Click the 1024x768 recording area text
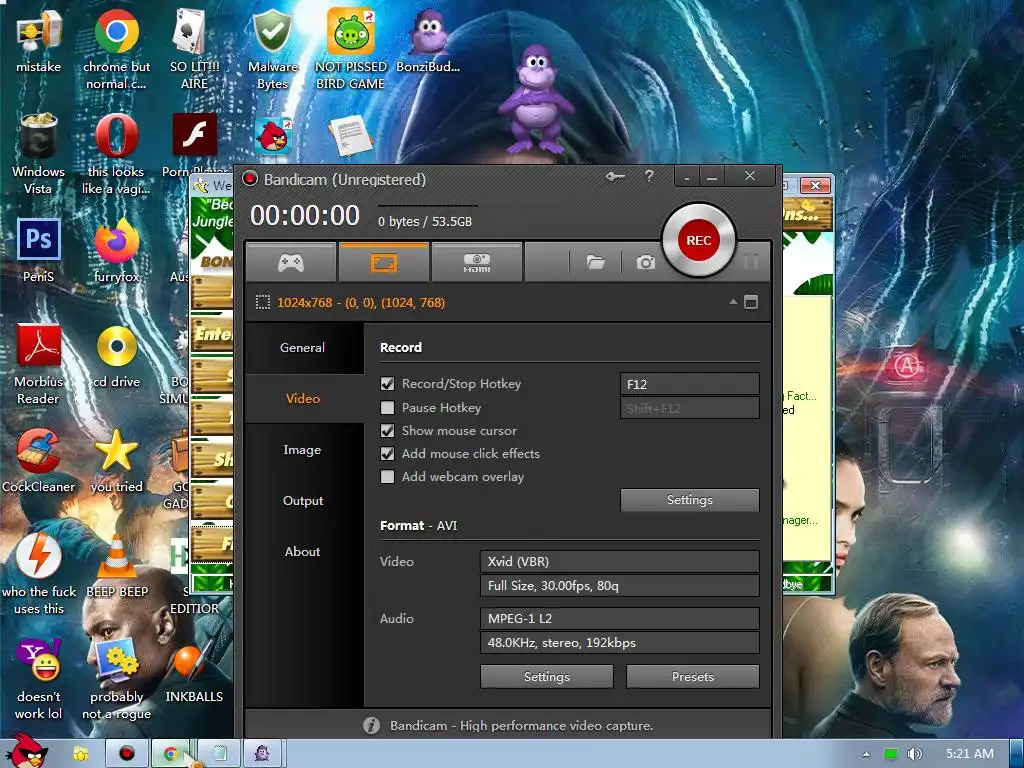The width and height of the screenshot is (1024, 768). tap(361, 302)
